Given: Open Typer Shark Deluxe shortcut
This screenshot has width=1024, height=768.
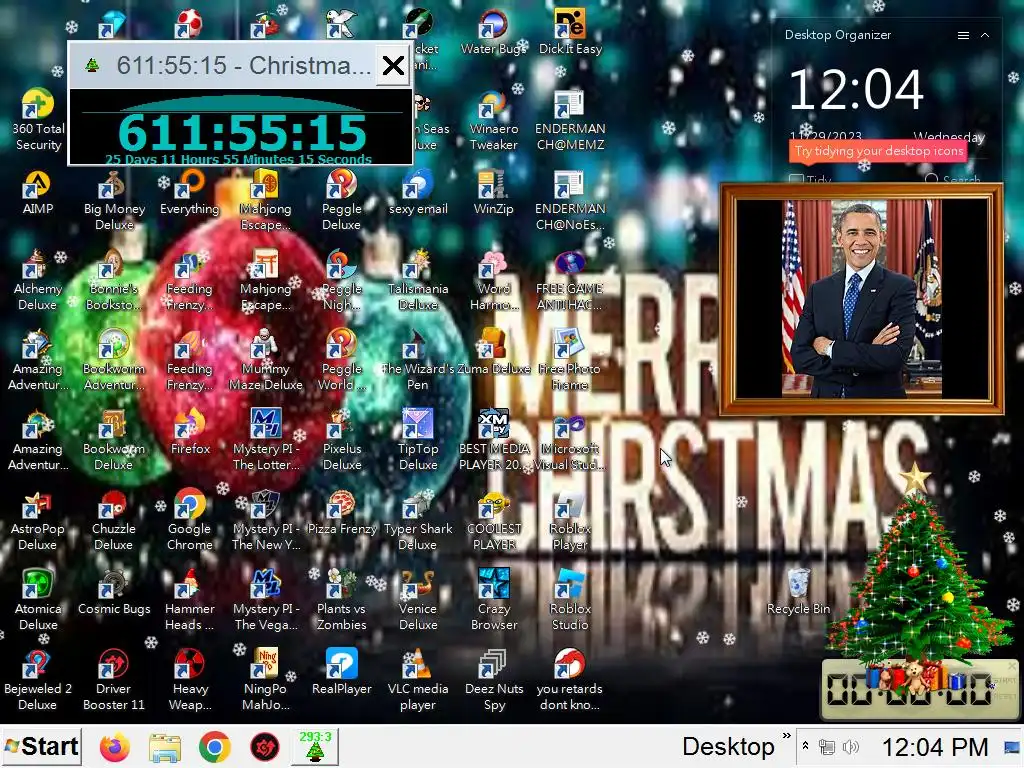Looking at the screenshot, I should pos(418,520).
